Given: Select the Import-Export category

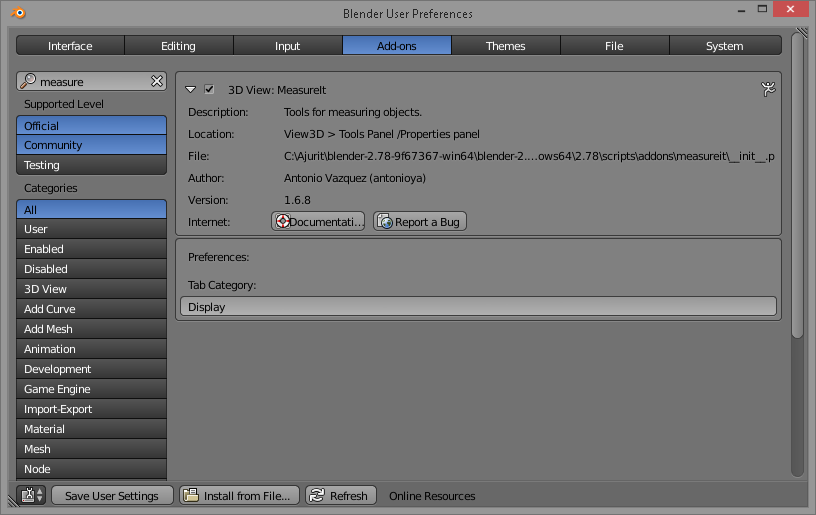Looking at the screenshot, I should point(92,409).
